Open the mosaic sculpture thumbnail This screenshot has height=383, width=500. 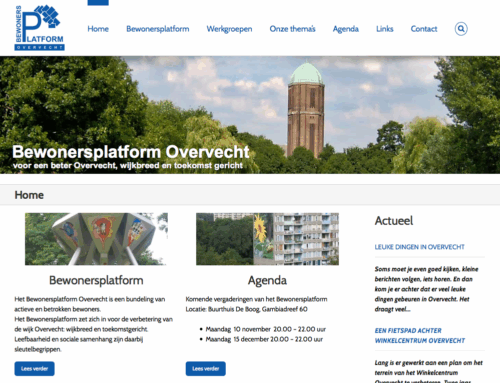[x=96, y=239]
